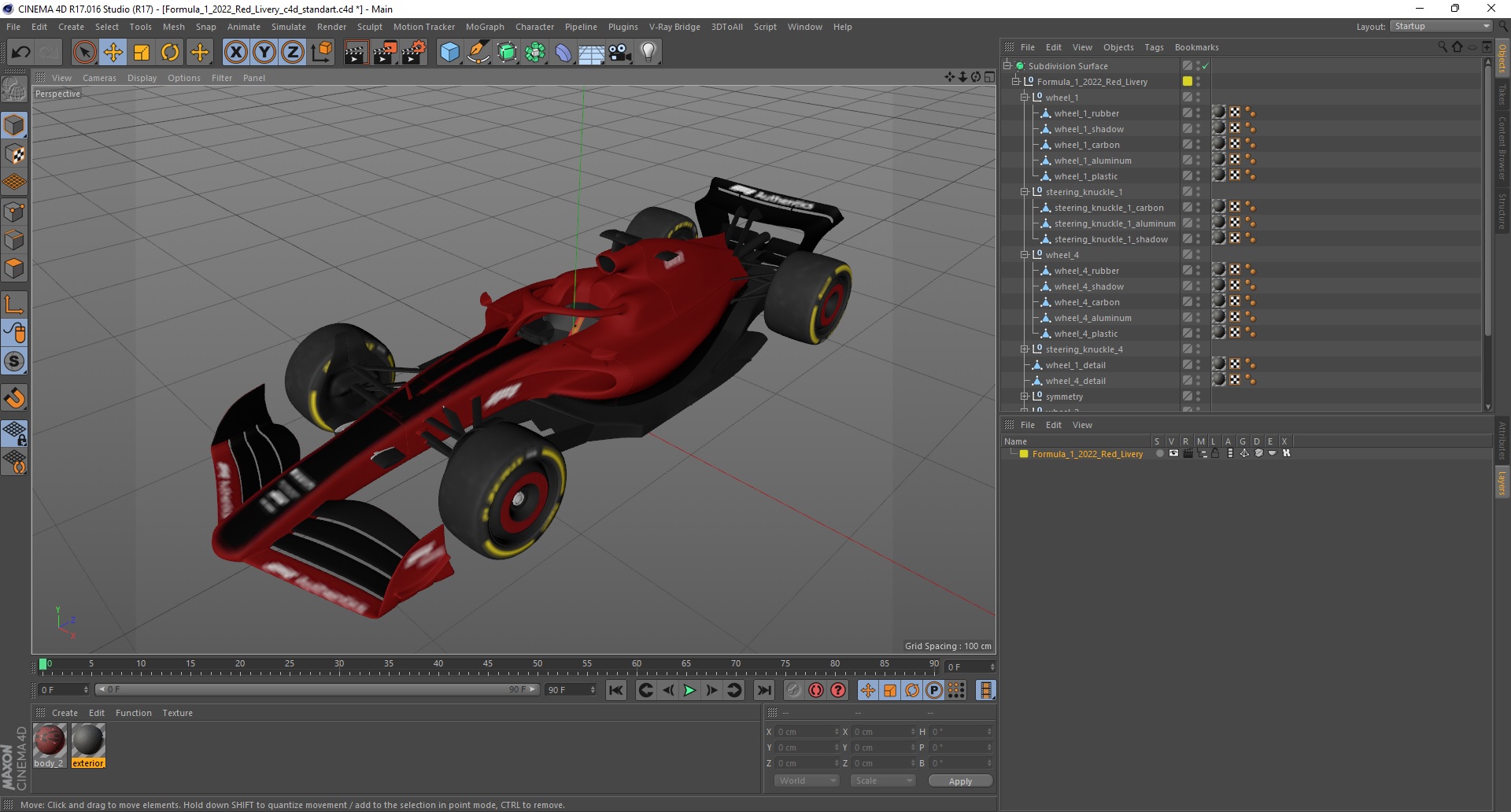Switch to Points mode
The image size is (1511, 812).
(x=14, y=211)
